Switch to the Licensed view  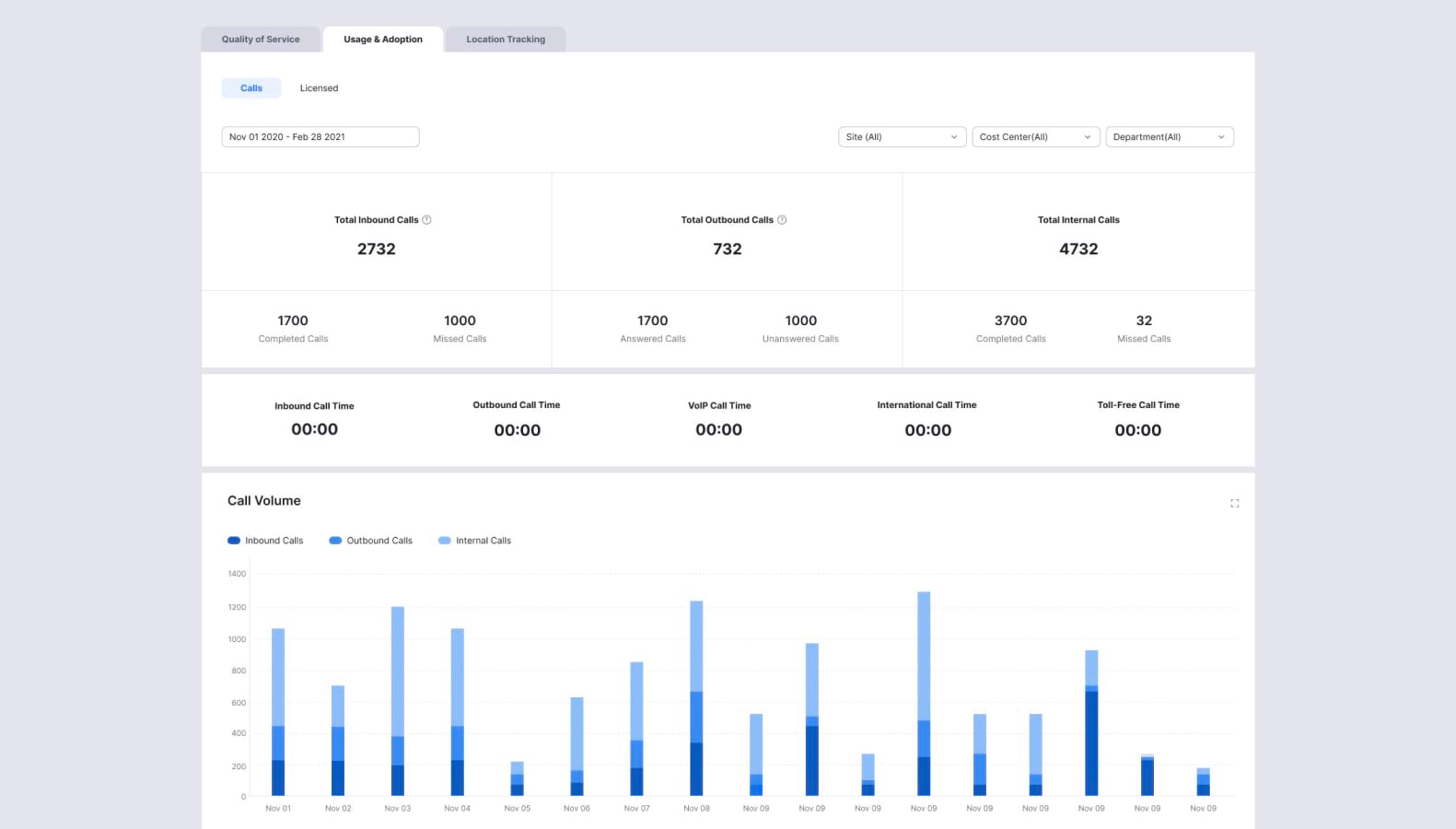coord(319,88)
